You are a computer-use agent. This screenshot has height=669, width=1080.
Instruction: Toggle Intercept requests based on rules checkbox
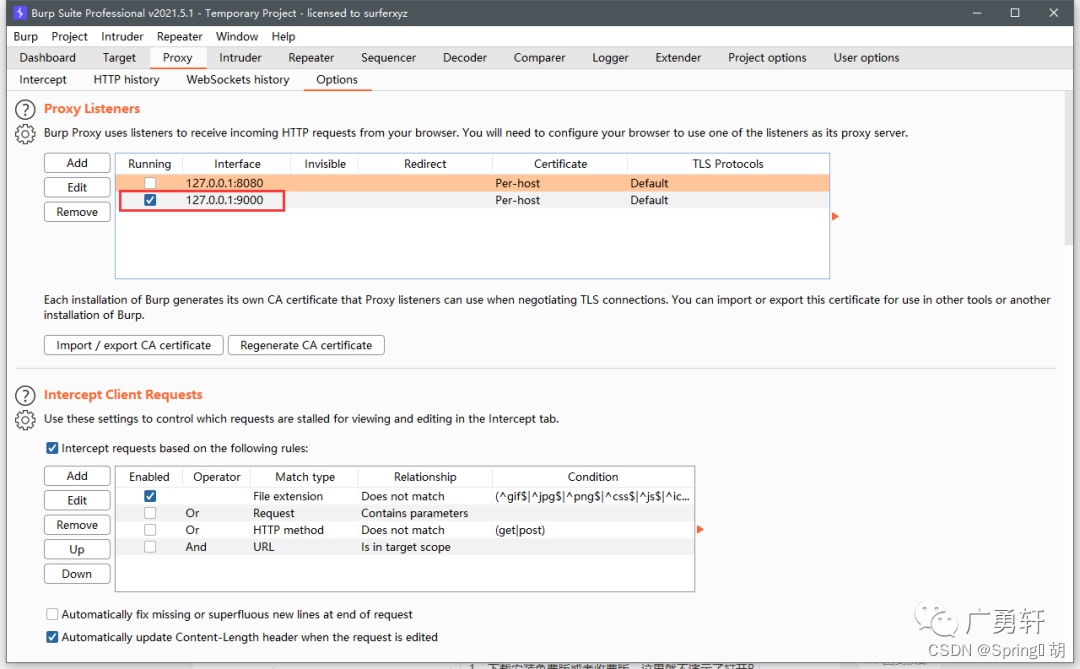coord(52,448)
